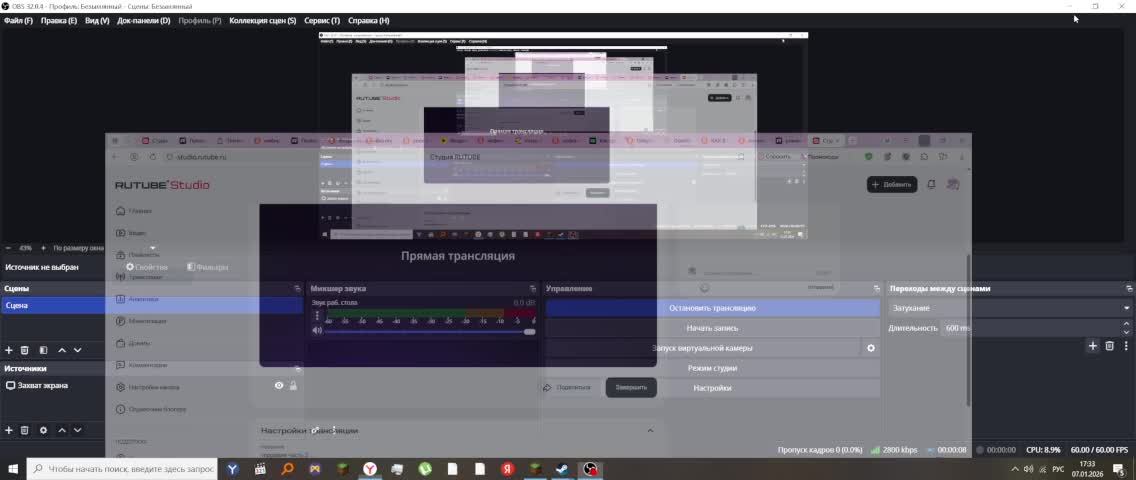This screenshot has width=1136, height=480.
Task: Add a new scene with plus icon
Action: tap(9, 350)
